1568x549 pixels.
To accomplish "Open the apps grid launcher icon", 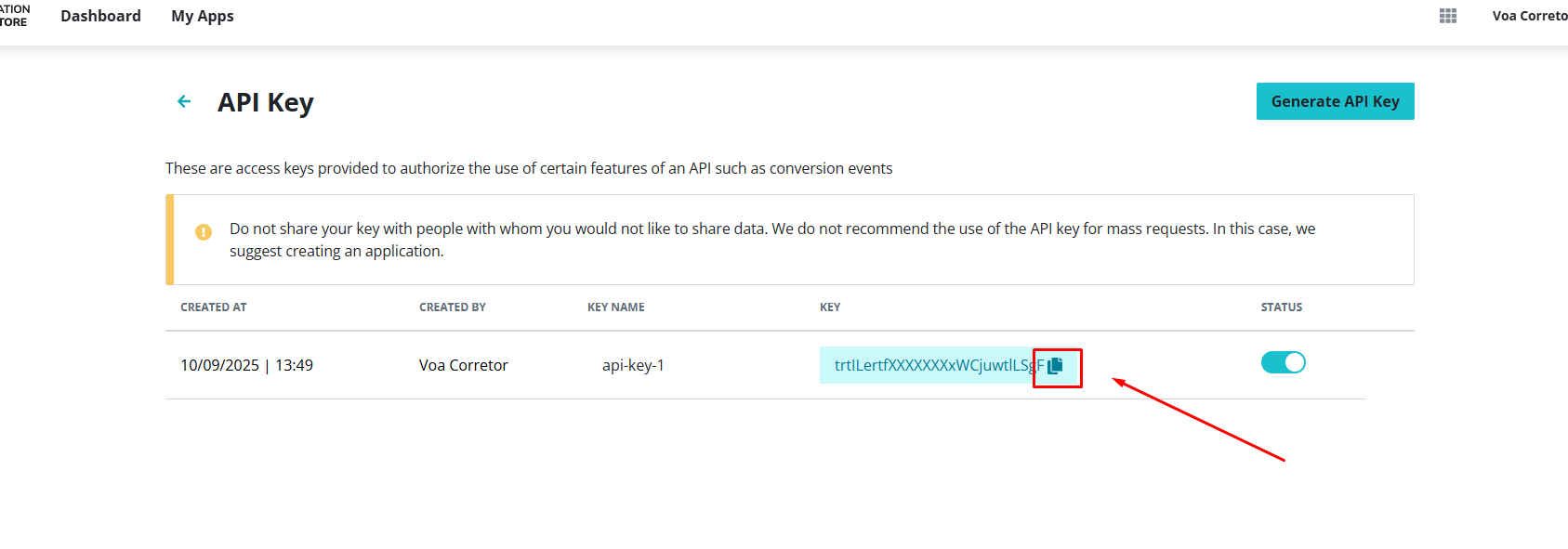I will click(1447, 16).
